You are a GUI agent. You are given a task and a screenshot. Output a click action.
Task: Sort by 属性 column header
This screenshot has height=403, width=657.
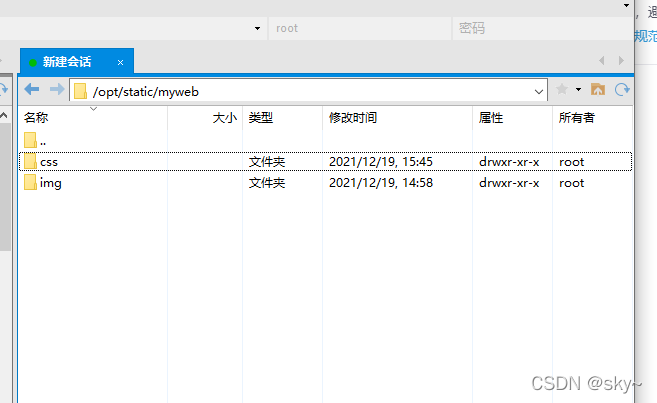click(513, 118)
